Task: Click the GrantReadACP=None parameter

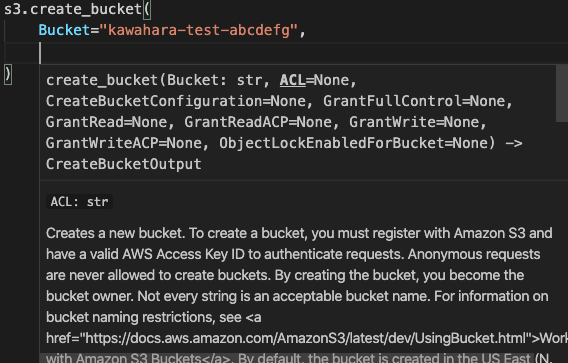Action: [x=258, y=122]
